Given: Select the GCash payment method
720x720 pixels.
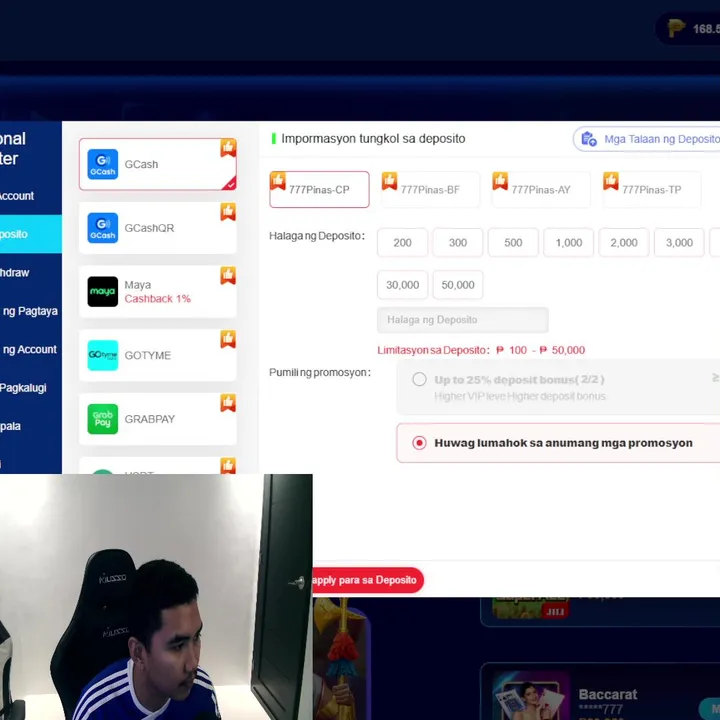Looking at the screenshot, I should (x=158, y=164).
